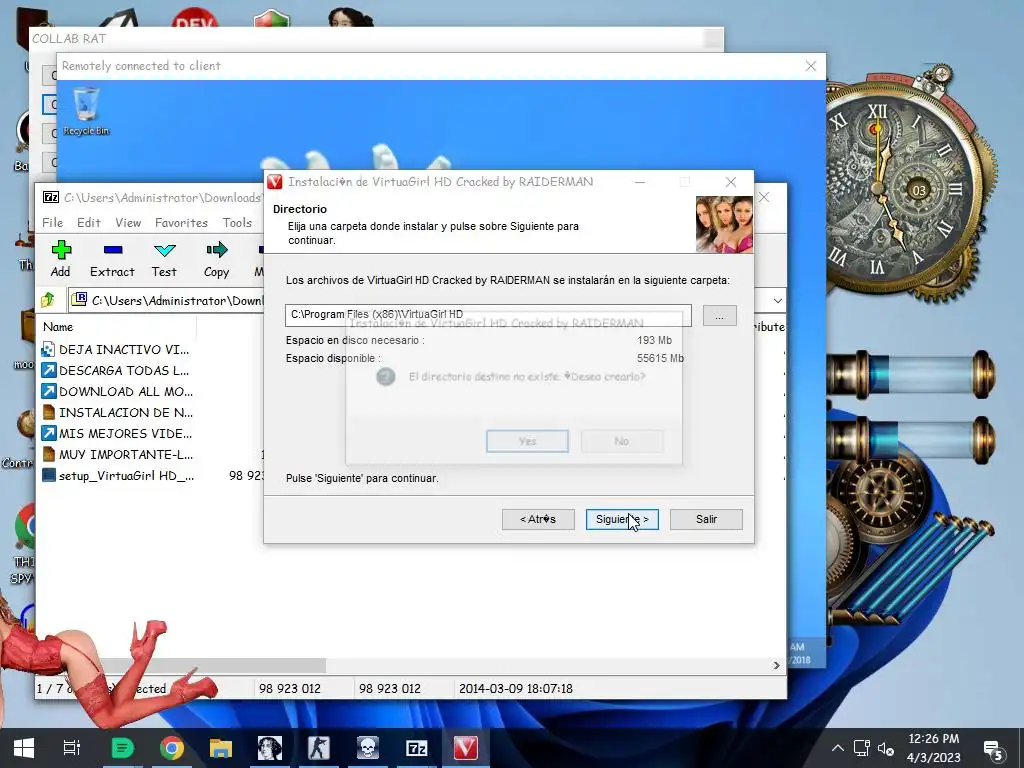Screen dimensions: 1024x768
Task: Click the install directory path field
Action: pyautogui.click(x=488, y=315)
